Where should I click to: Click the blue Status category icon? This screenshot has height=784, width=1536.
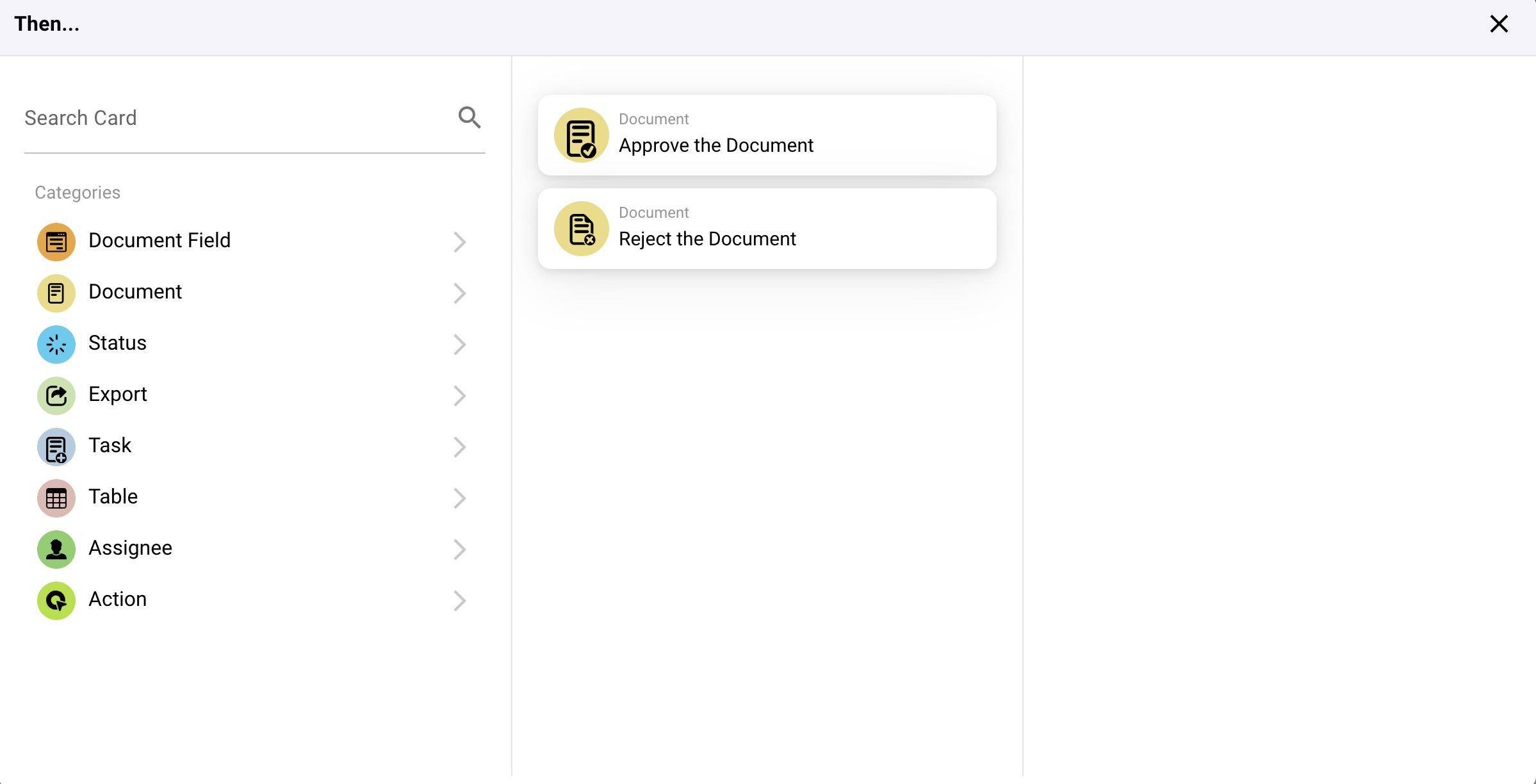(56, 345)
